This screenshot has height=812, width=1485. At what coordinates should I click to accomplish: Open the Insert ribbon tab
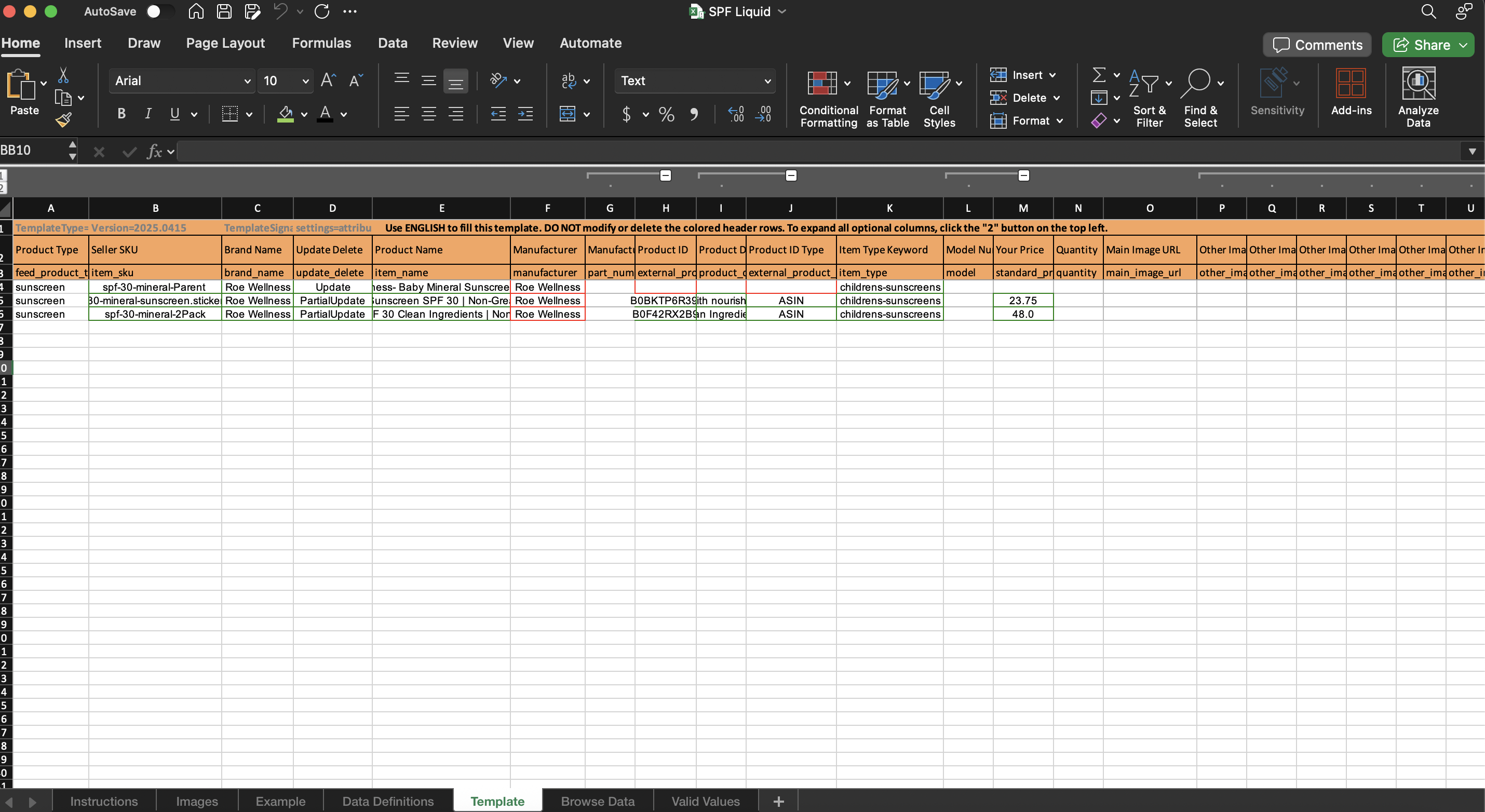coord(83,43)
